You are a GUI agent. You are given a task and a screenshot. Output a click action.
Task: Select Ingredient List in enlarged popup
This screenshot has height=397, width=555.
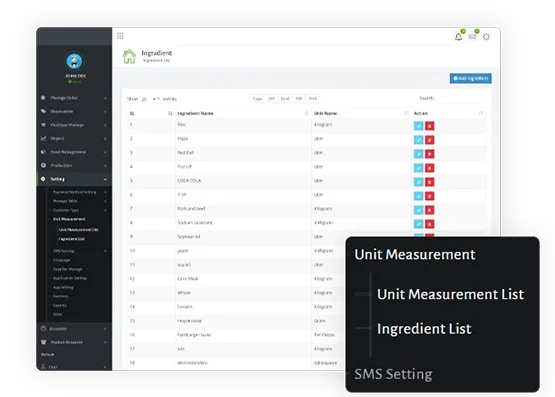coord(424,329)
